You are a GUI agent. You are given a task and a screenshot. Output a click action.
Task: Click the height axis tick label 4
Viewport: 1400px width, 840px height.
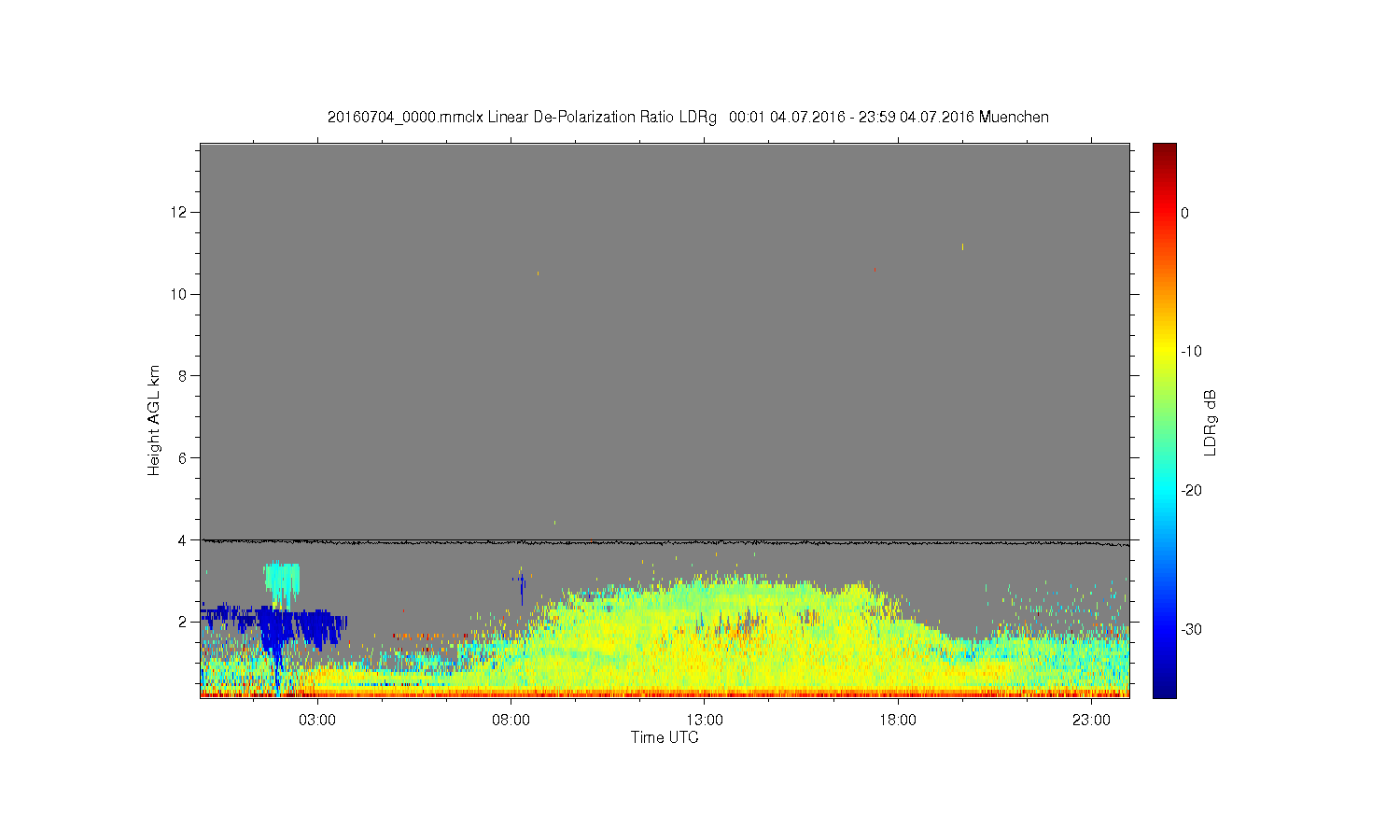184,539
